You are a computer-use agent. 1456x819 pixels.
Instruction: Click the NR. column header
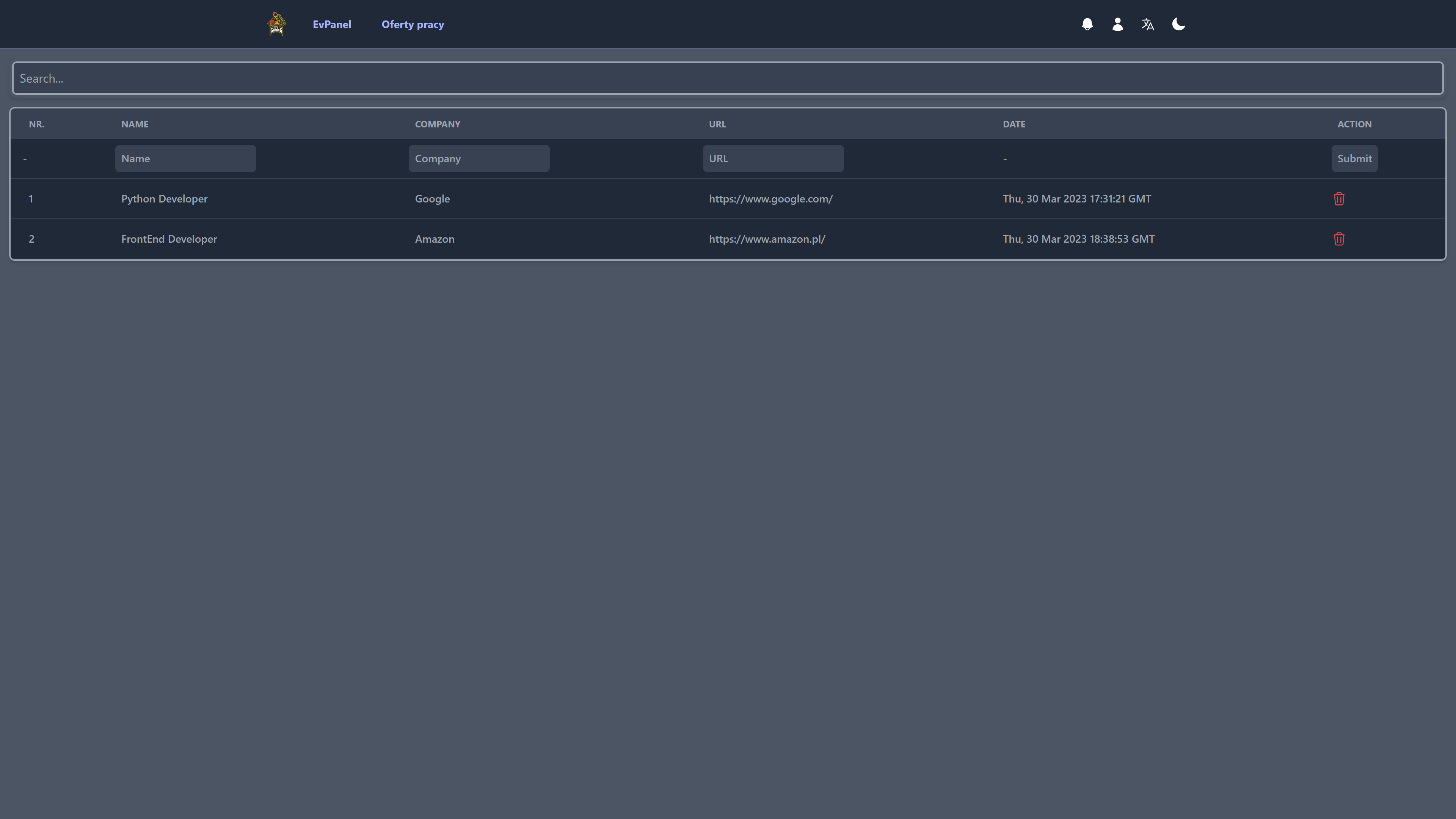pyautogui.click(x=37, y=124)
